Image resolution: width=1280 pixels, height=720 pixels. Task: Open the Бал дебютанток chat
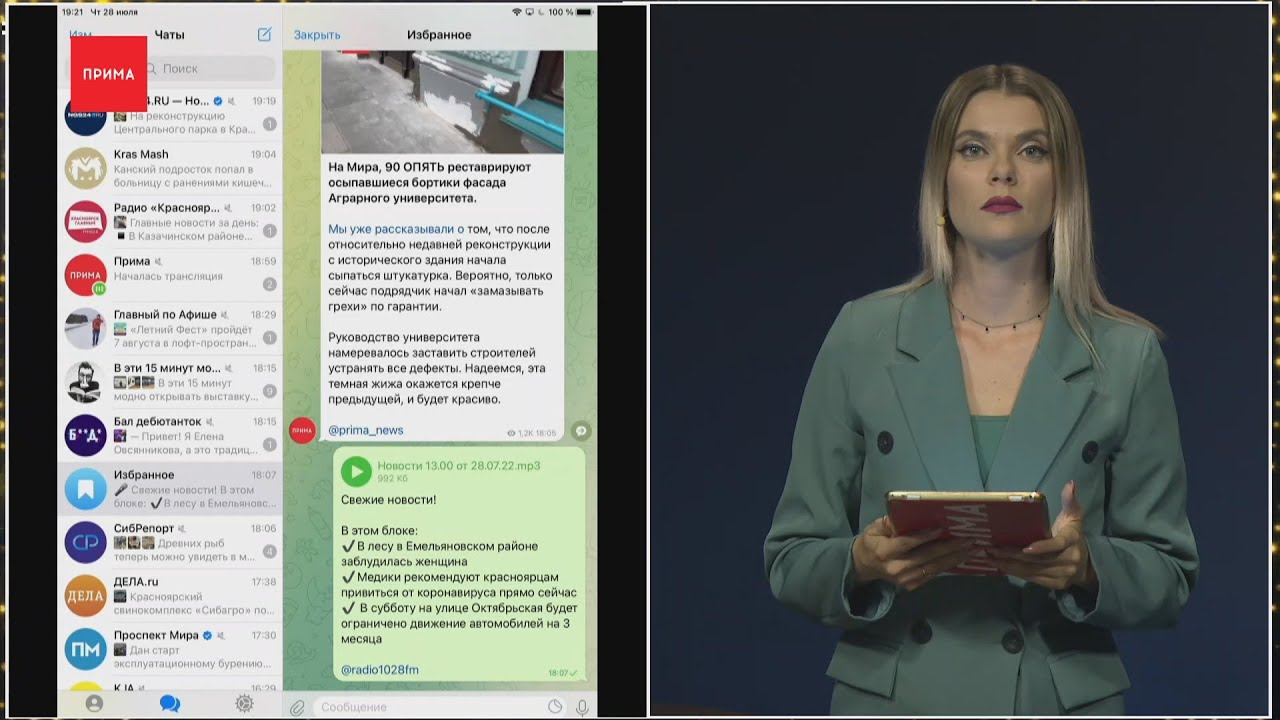coord(170,435)
